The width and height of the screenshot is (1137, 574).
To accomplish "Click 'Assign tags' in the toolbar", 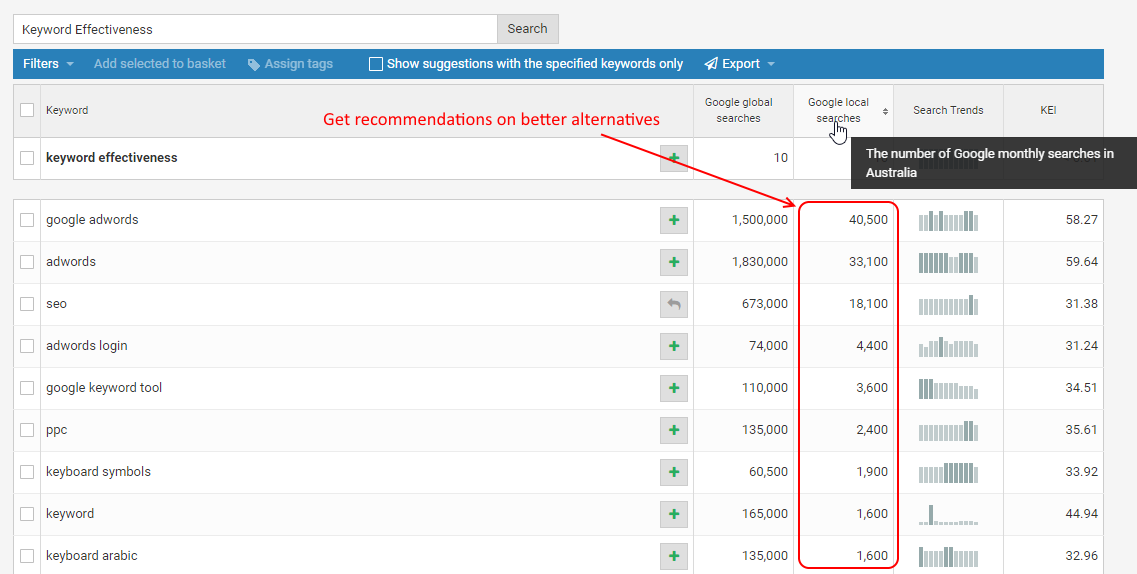I will pos(290,64).
